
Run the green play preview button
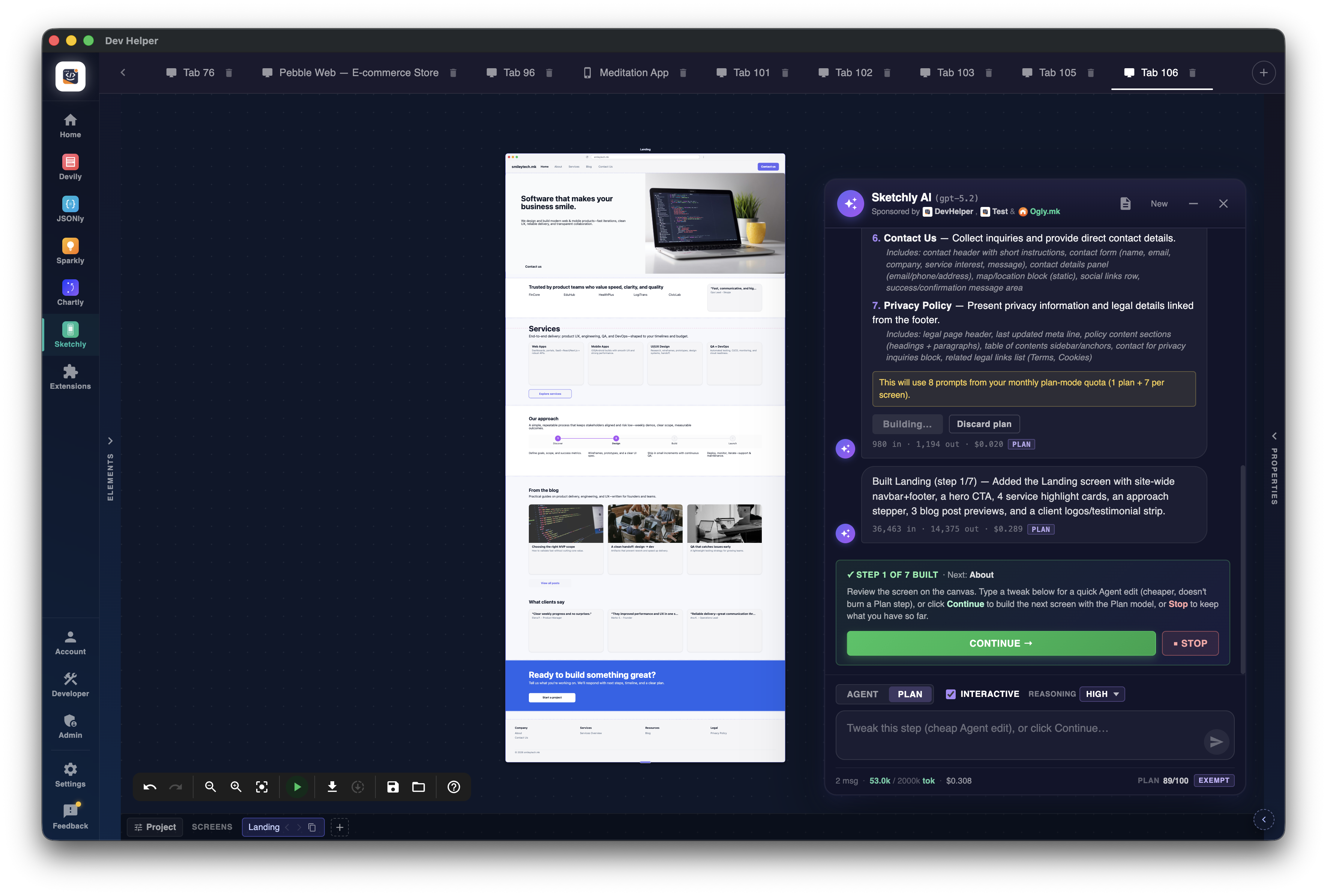click(x=297, y=787)
